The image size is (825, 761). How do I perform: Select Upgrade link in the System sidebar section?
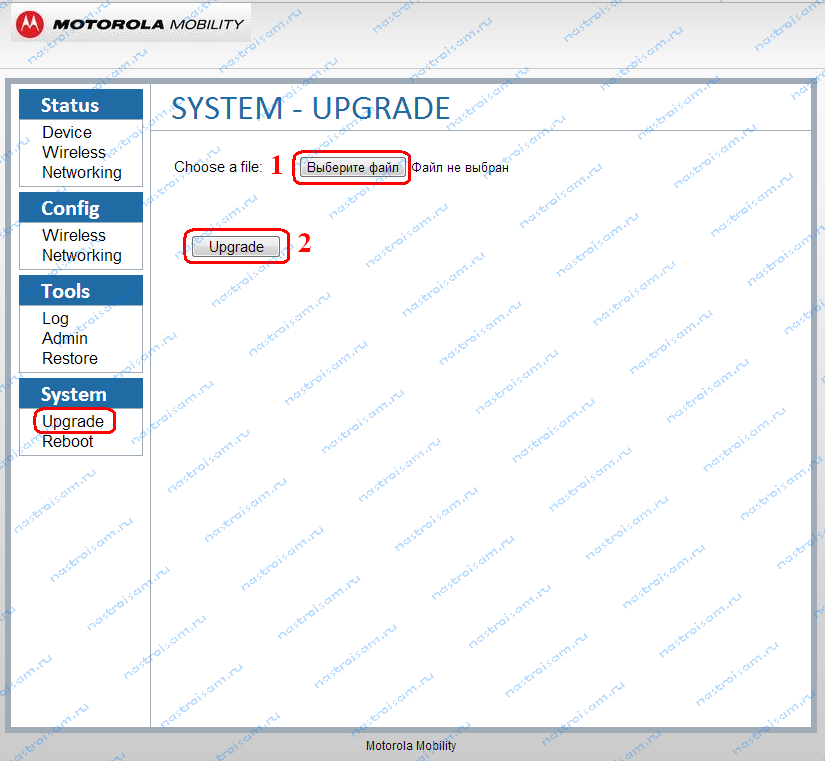(73, 421)
